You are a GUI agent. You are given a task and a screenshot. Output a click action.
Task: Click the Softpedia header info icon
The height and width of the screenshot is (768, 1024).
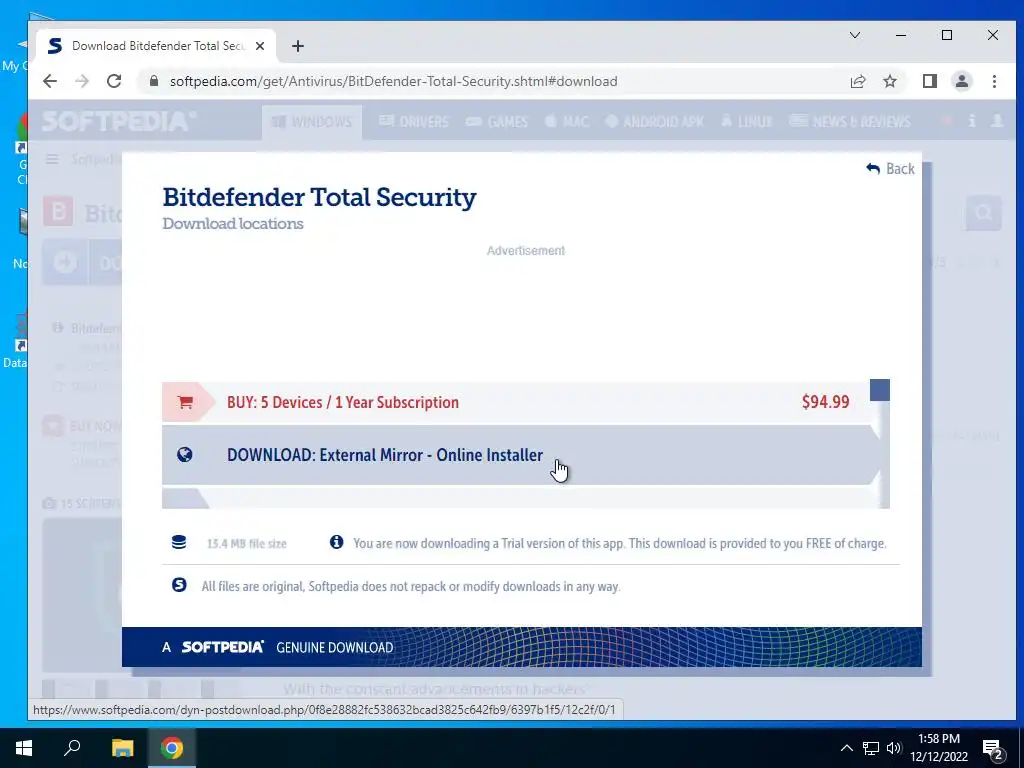pos(972,121)
